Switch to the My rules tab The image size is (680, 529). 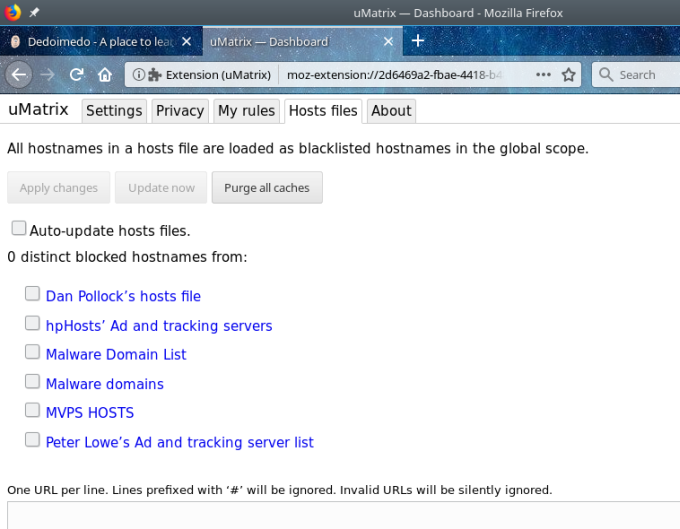pos(247,111)
